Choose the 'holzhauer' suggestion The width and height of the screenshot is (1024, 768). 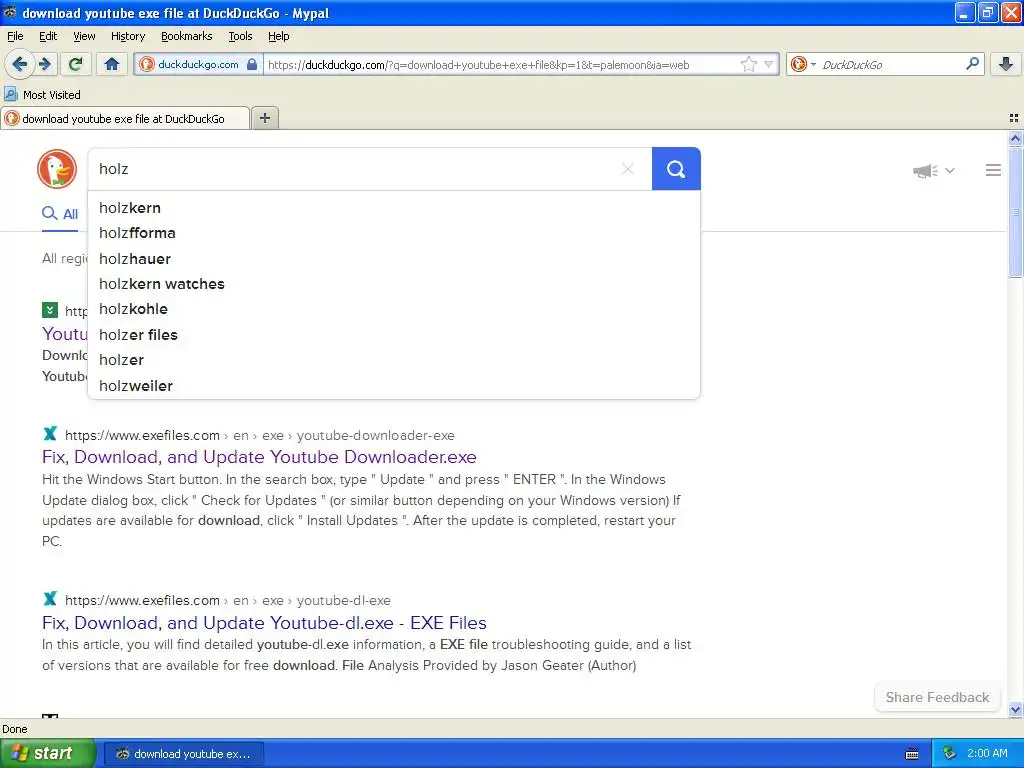394,259
